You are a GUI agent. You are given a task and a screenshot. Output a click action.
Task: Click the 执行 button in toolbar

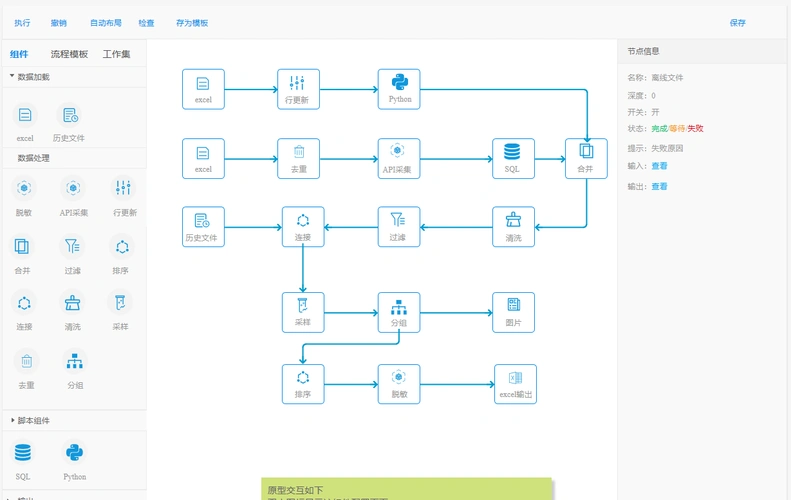click(x=22, y=22)
